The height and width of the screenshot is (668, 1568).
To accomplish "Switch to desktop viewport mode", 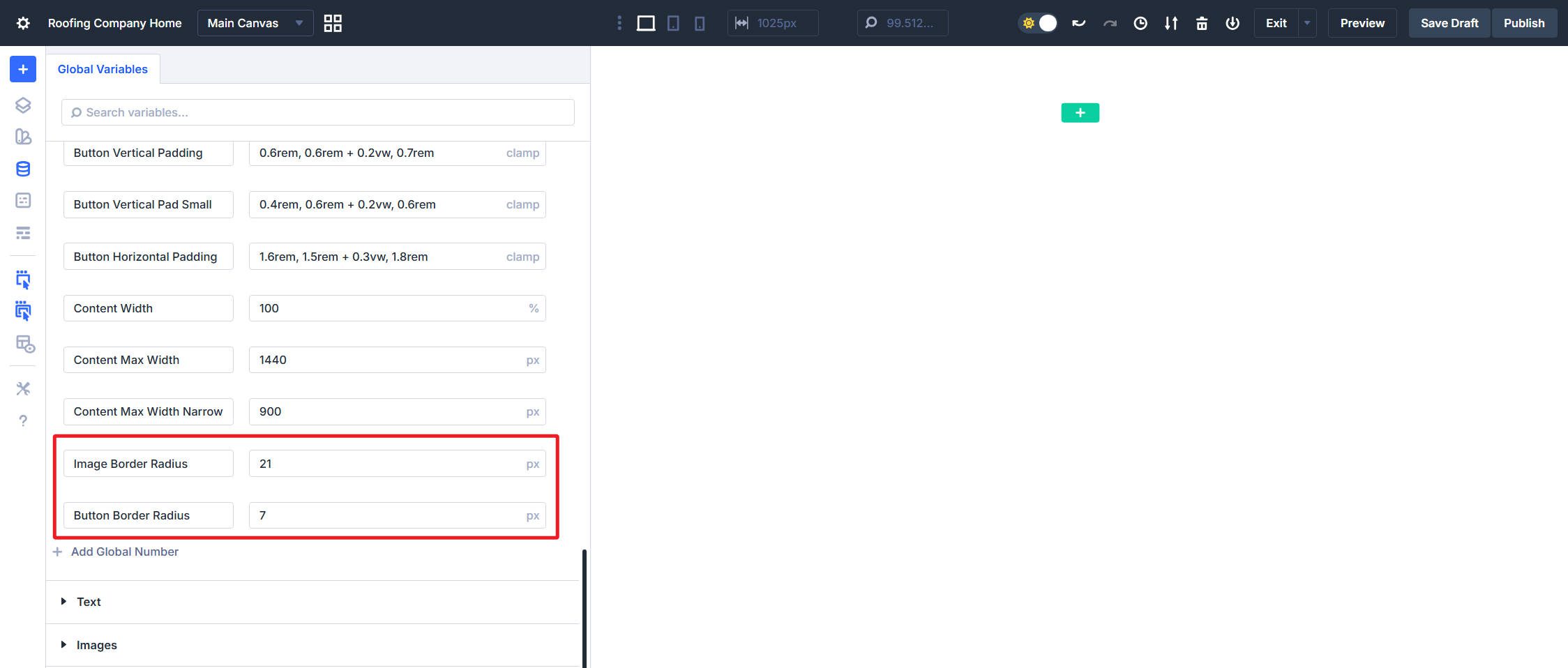I will [x=646, y=22].
